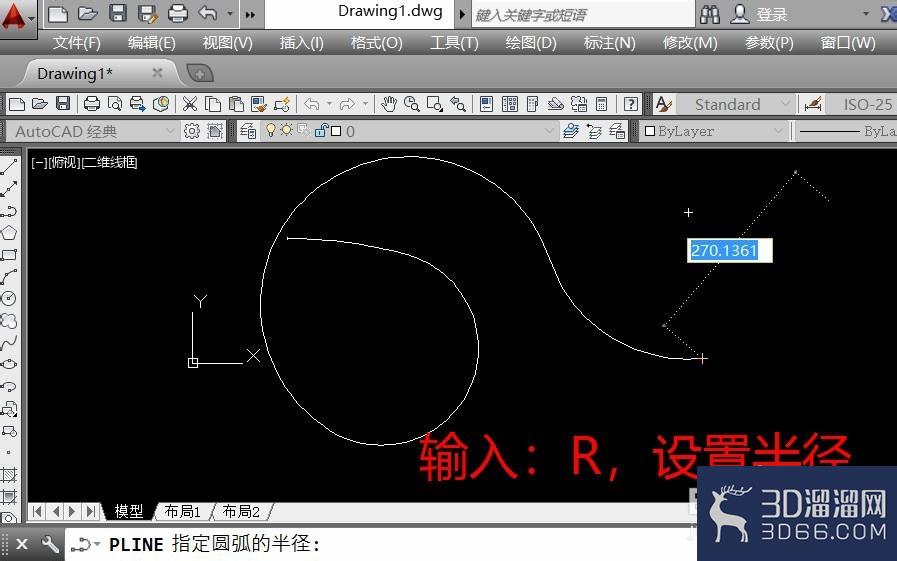The image size is (897, 561).
Task: Select the Arc tool
Action: pyautogui.click(x=9, y=276)
